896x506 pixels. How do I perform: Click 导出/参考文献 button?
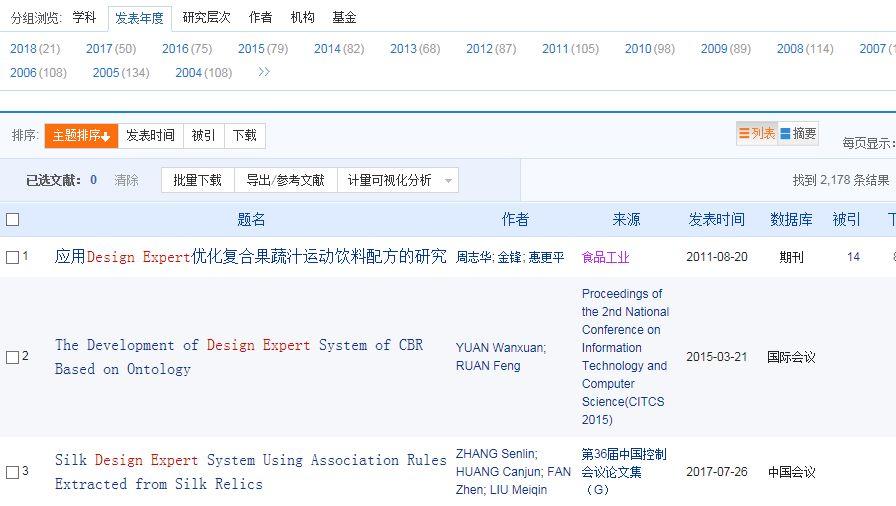285,180
